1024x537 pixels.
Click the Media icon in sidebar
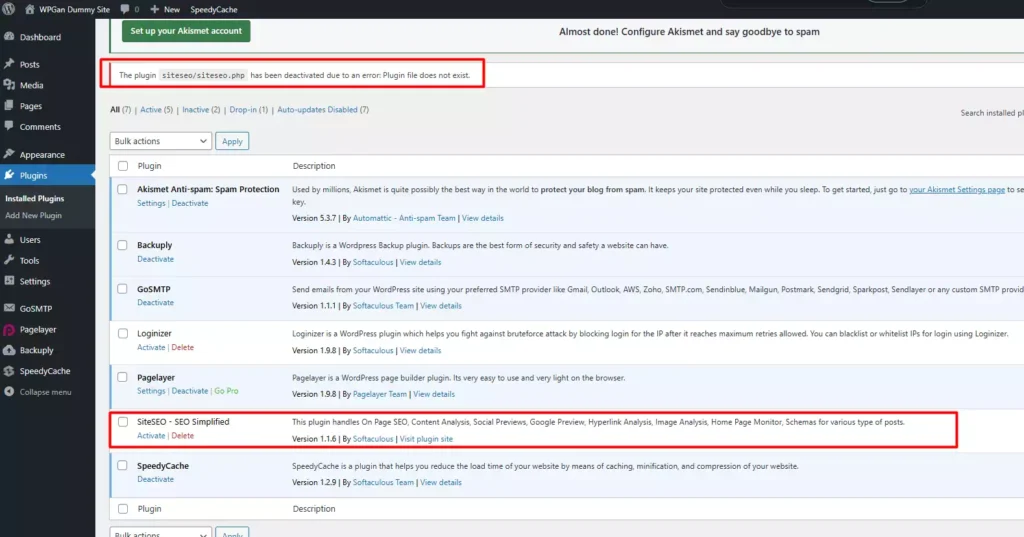[9, 85]
